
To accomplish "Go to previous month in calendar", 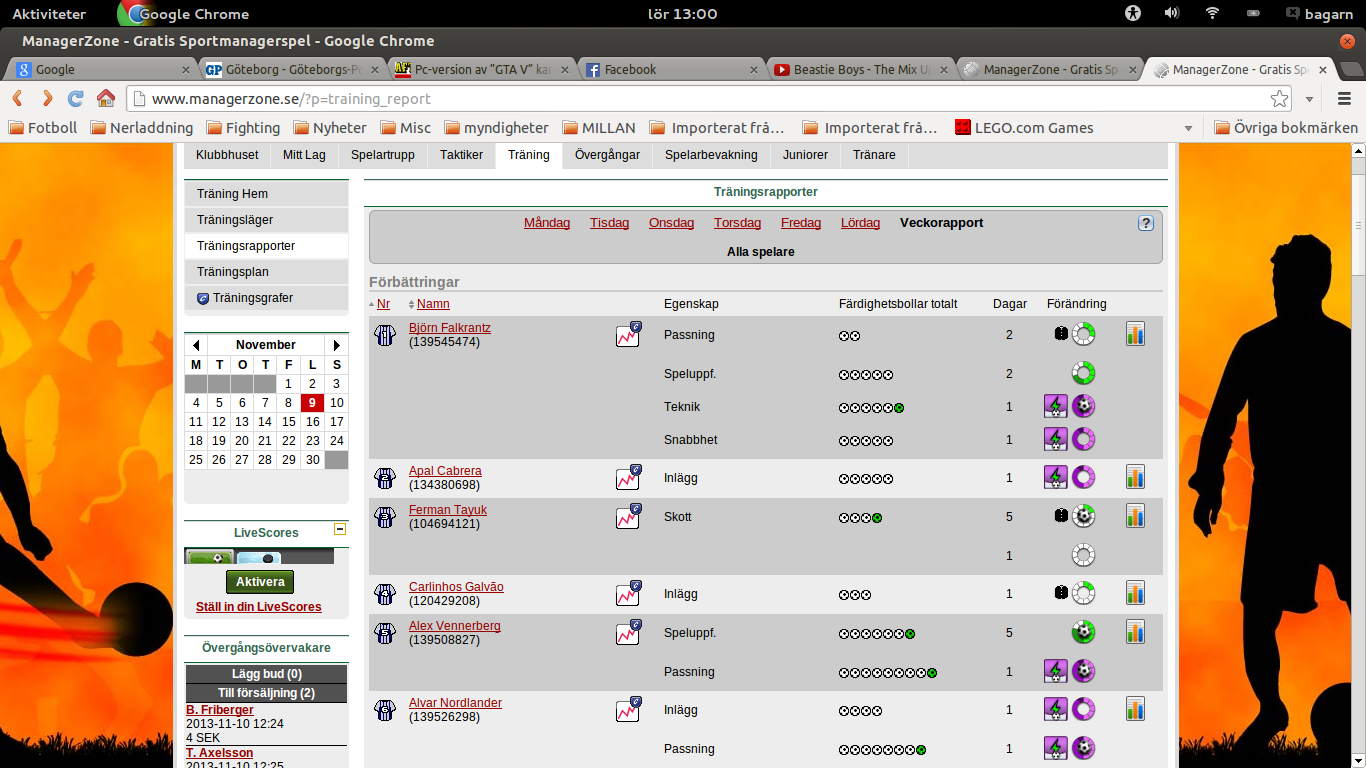I will tap(196, 345).
